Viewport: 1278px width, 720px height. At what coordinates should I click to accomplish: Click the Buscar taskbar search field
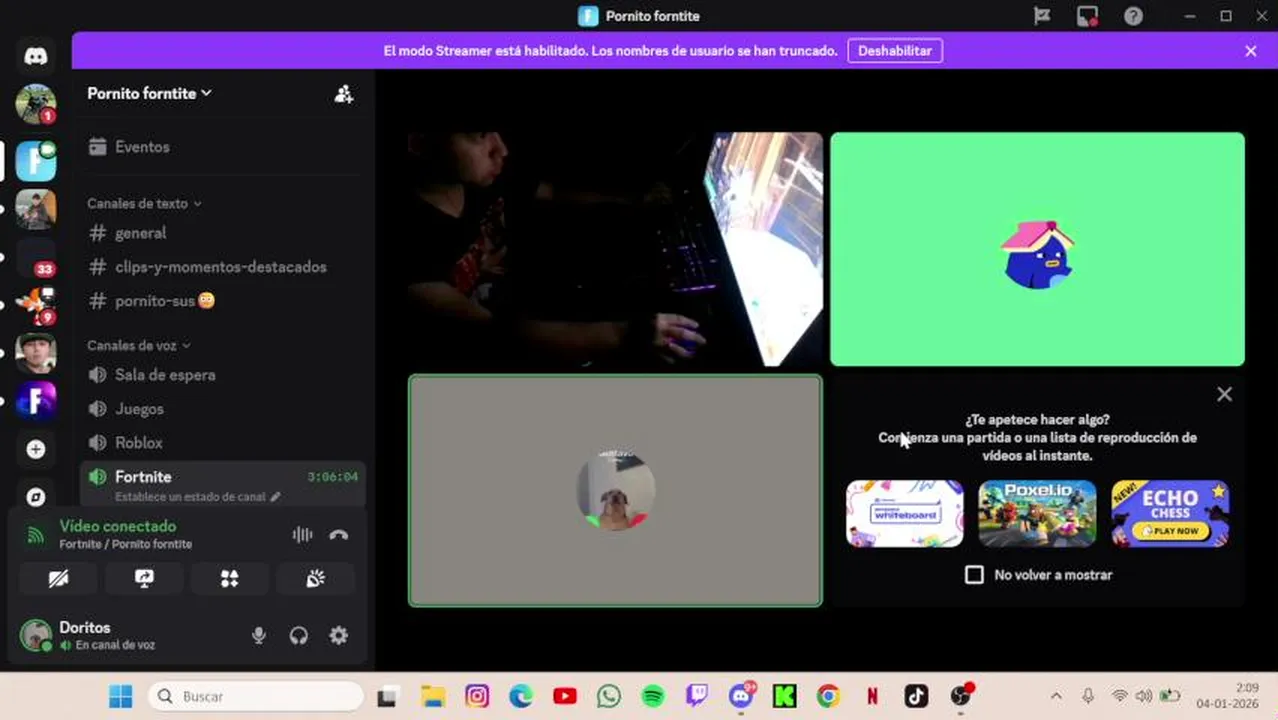(x=256, y=696)
